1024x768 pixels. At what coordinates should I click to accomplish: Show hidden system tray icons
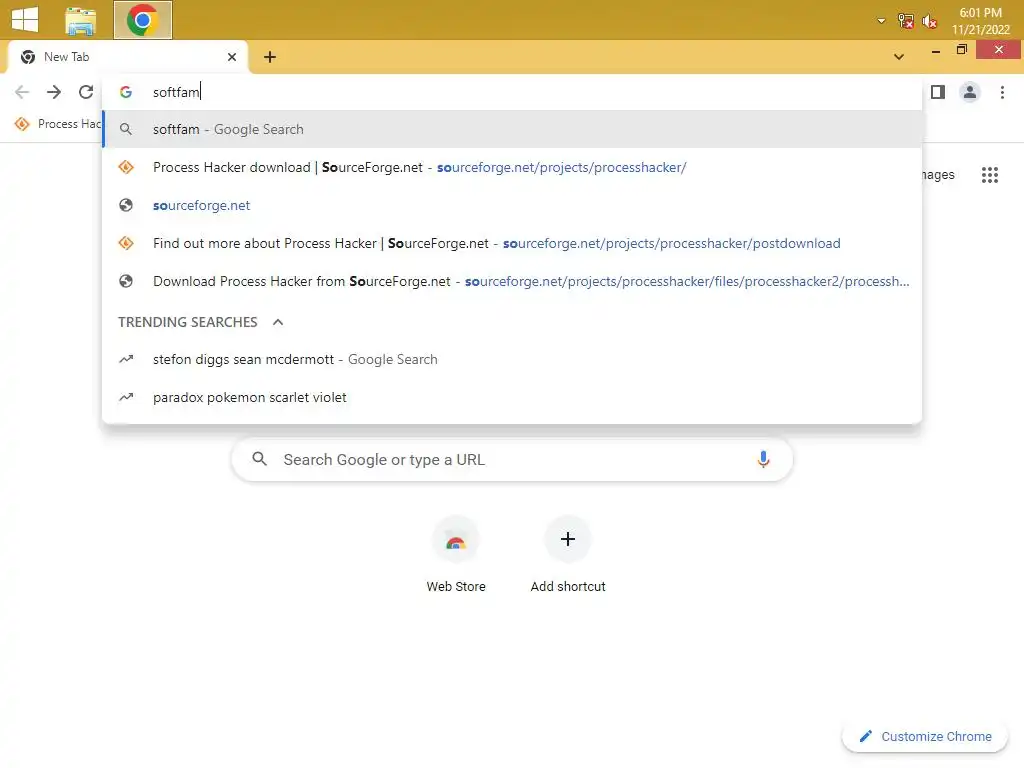pyautogui.click(x=881, y=21)
